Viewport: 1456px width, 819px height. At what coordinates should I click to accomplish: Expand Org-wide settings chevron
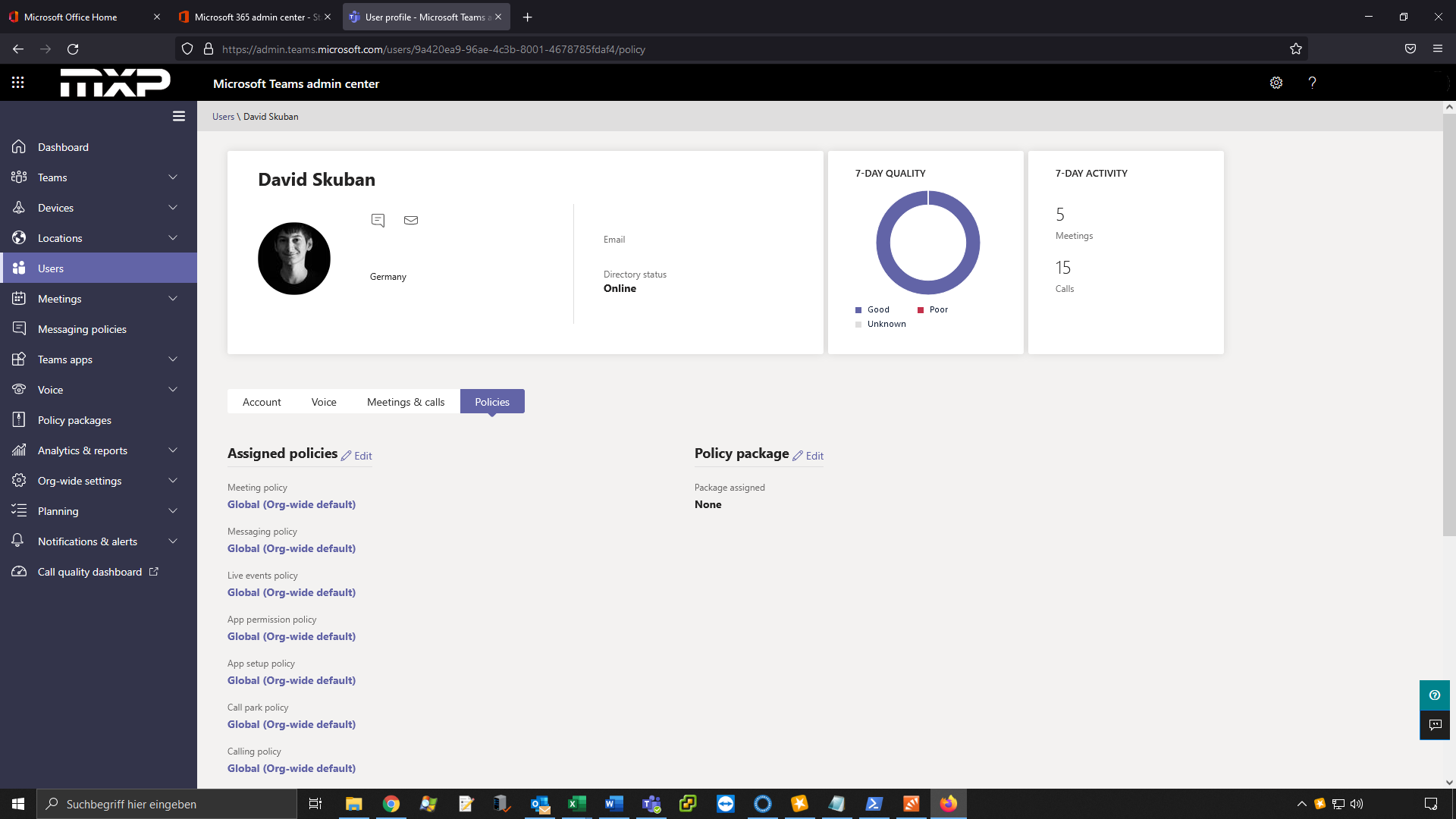click(173, 481)
